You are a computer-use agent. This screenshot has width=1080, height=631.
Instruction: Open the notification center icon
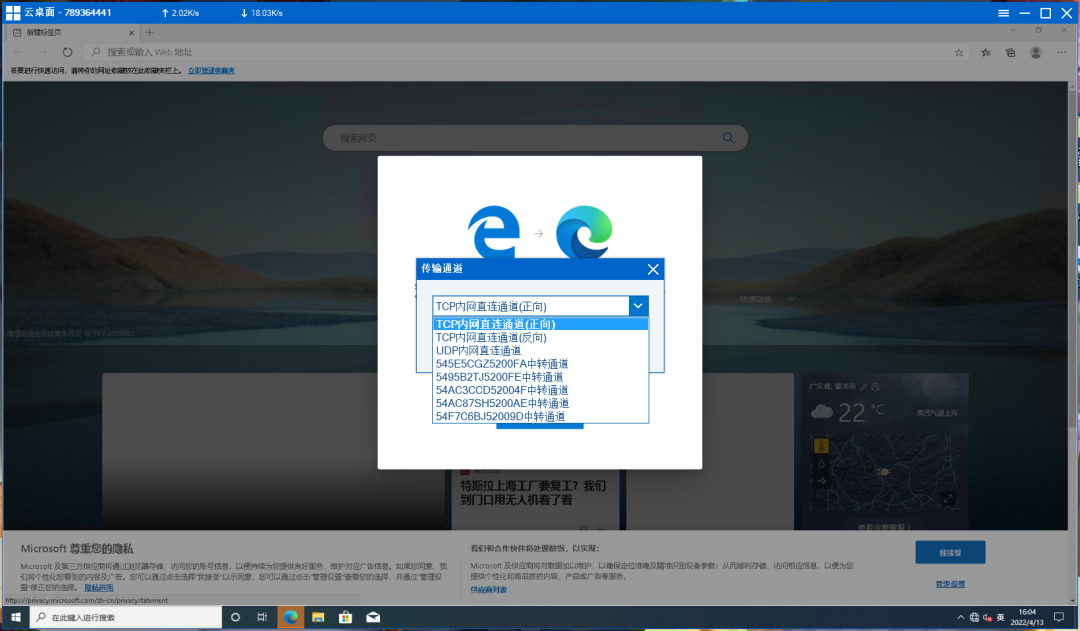coord(1059,617)
